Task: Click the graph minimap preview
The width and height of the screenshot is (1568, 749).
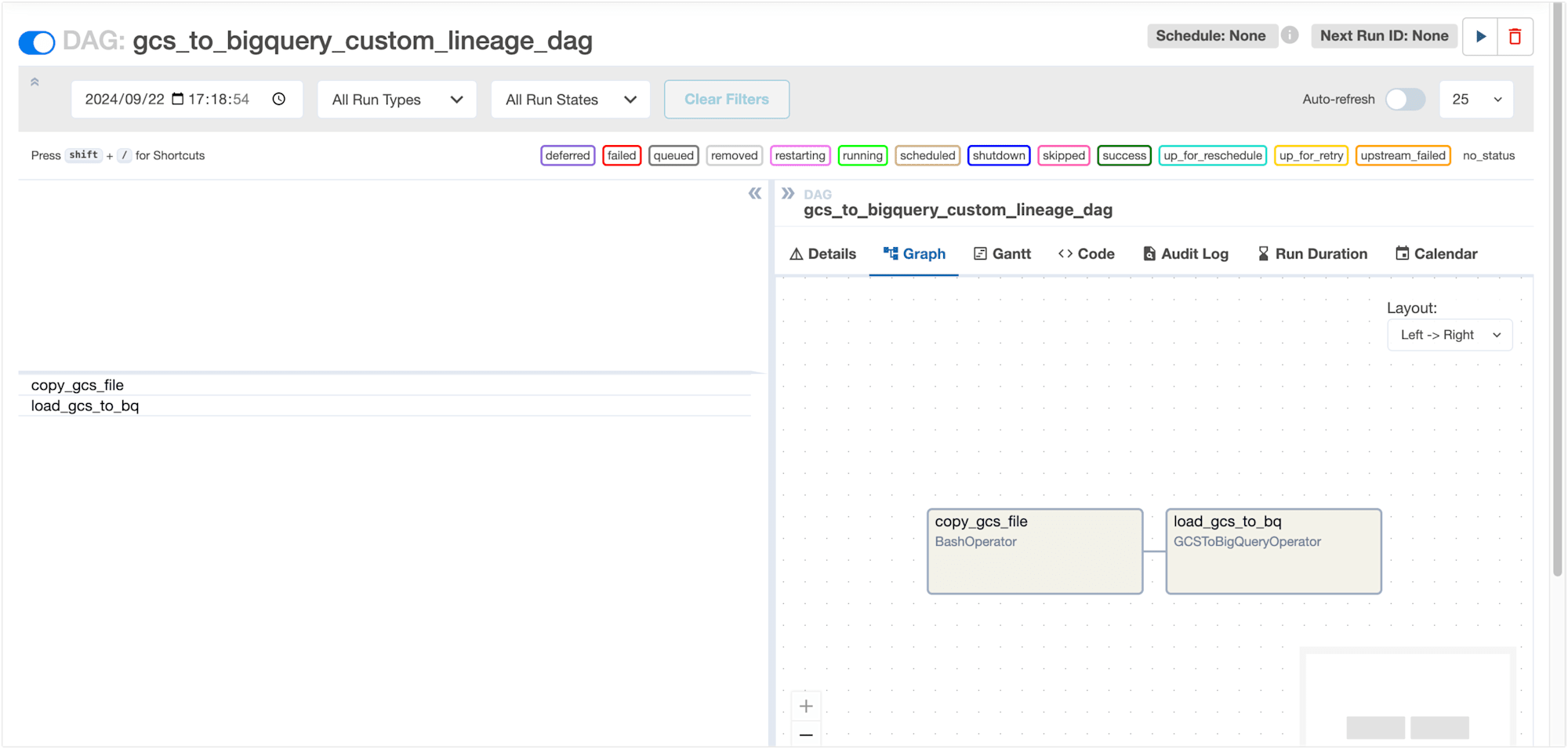Action: pos(1408,696)
